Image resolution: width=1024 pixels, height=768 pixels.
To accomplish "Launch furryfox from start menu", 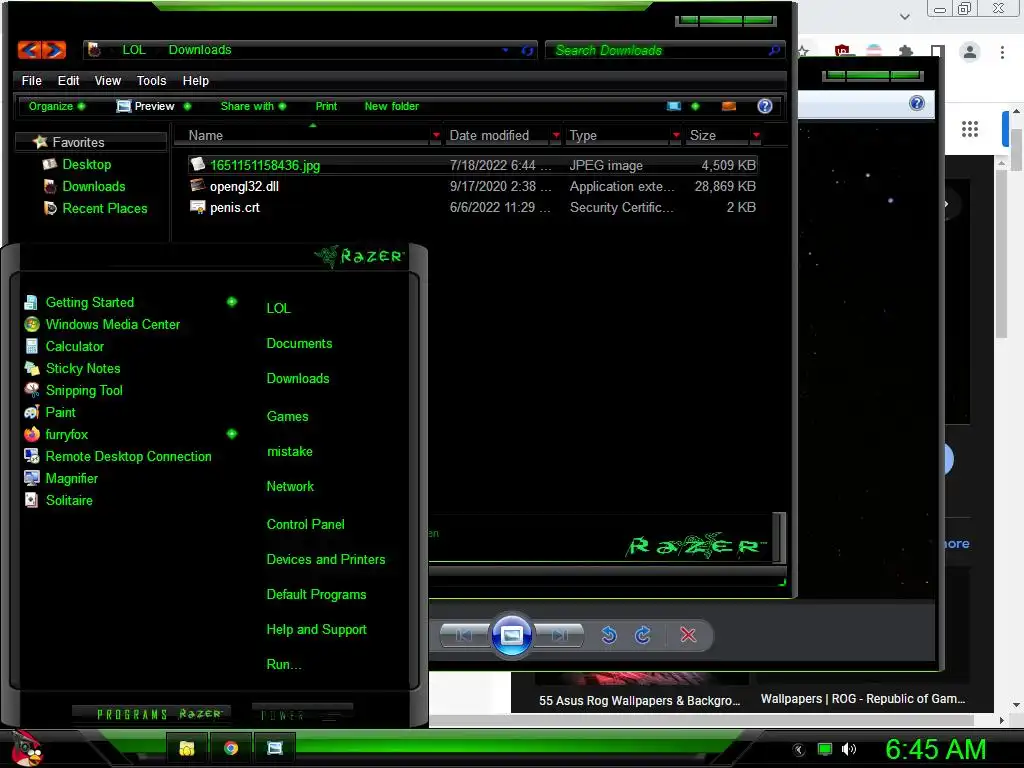I will 56,434.
